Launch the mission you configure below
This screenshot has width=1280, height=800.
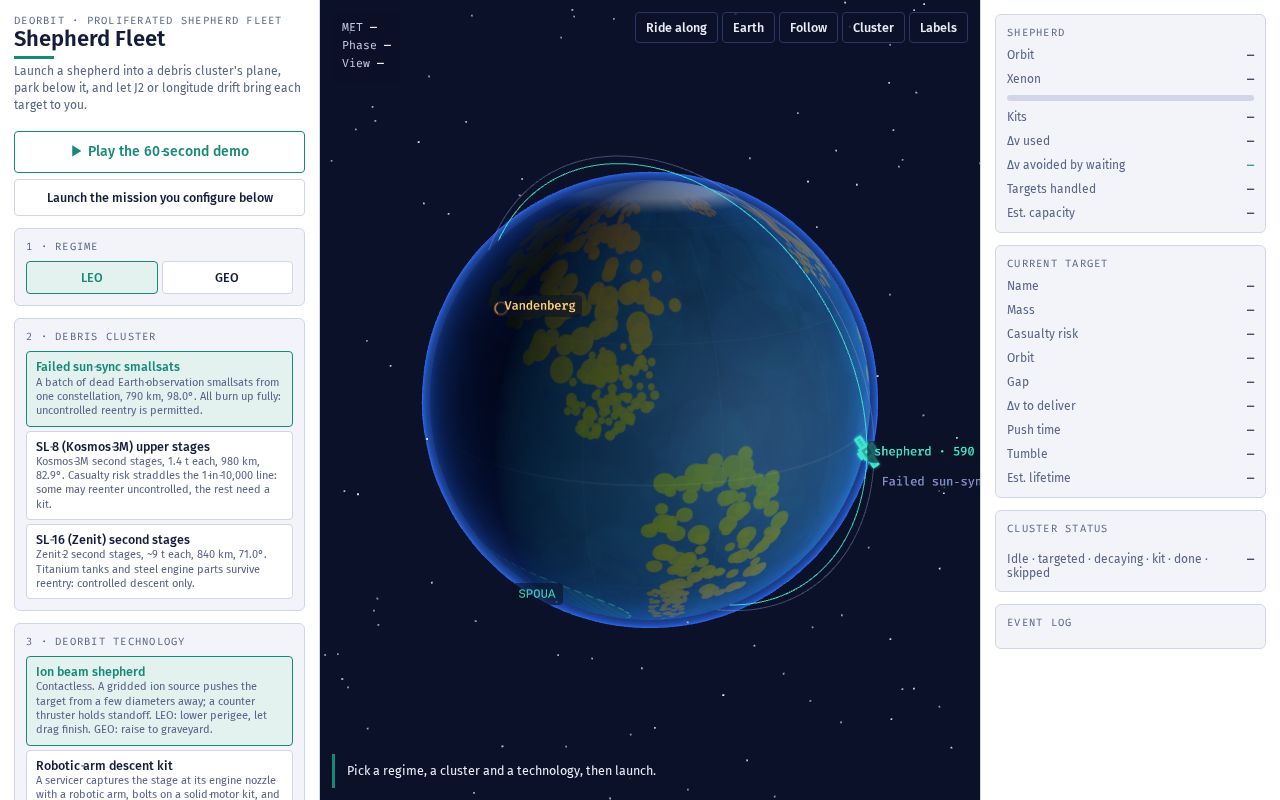pyautogui.click(x=159, y=198)
